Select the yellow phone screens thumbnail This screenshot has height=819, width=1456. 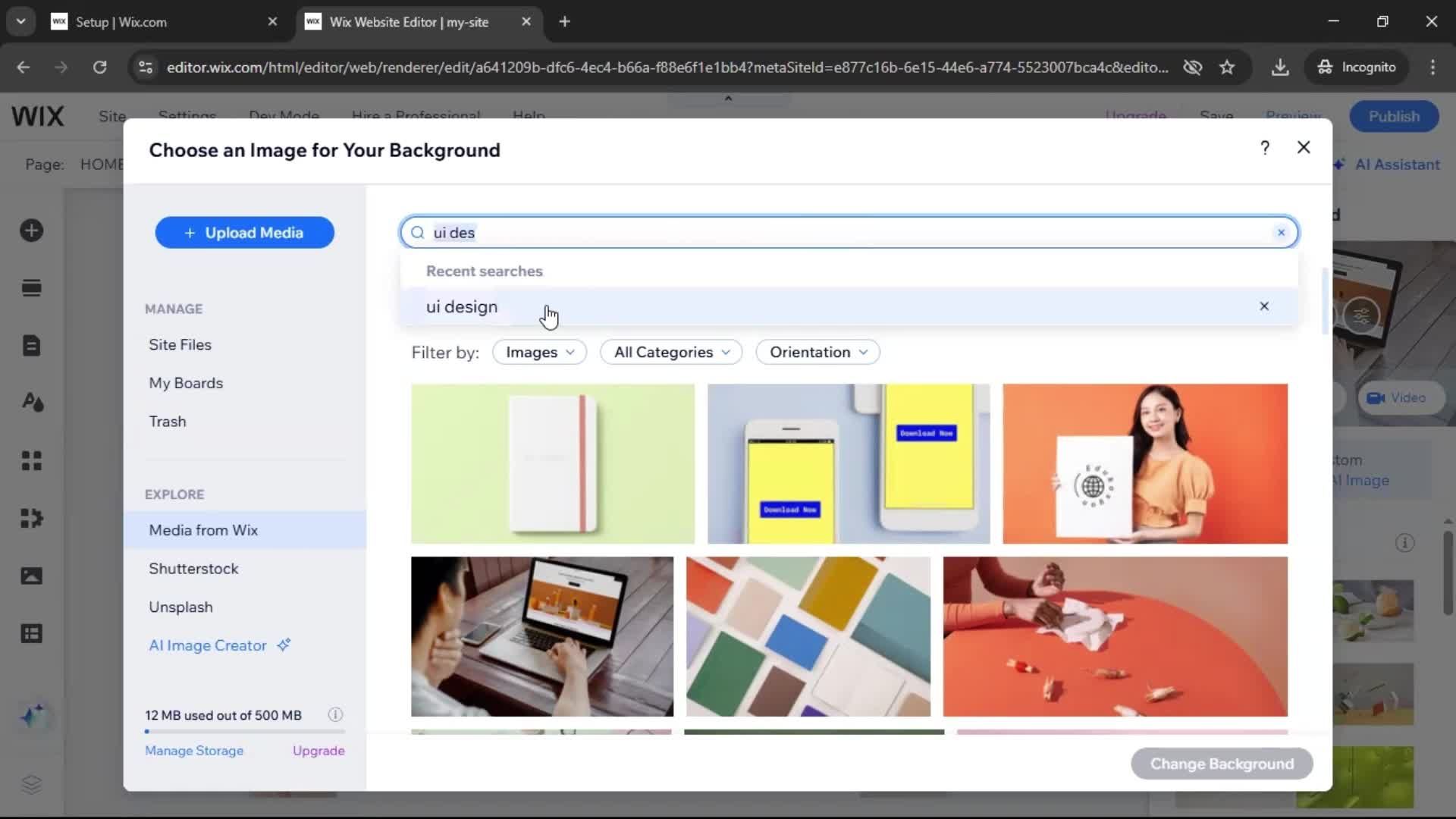tap(849, 463)
